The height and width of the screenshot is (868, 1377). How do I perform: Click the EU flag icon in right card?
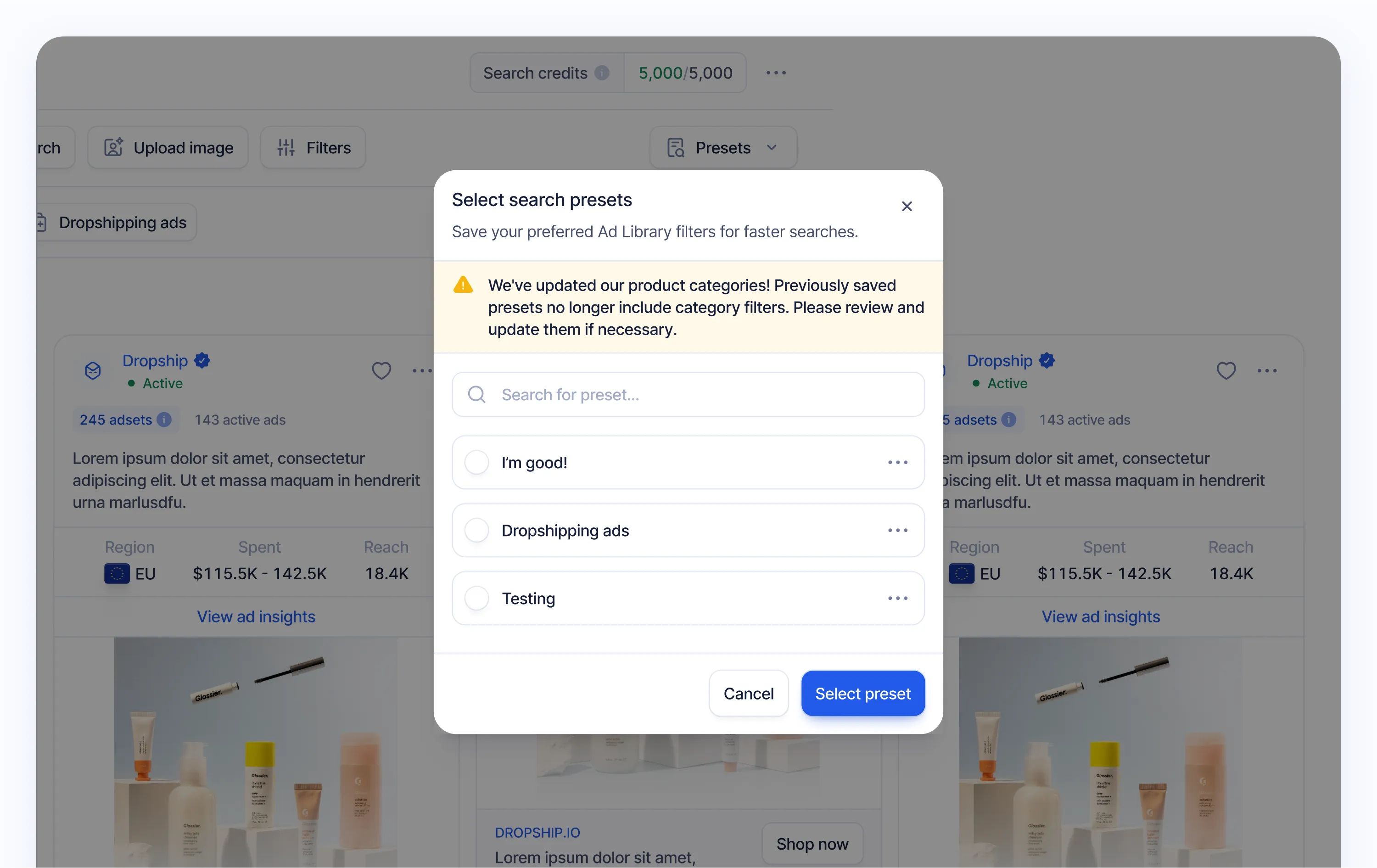961,573
